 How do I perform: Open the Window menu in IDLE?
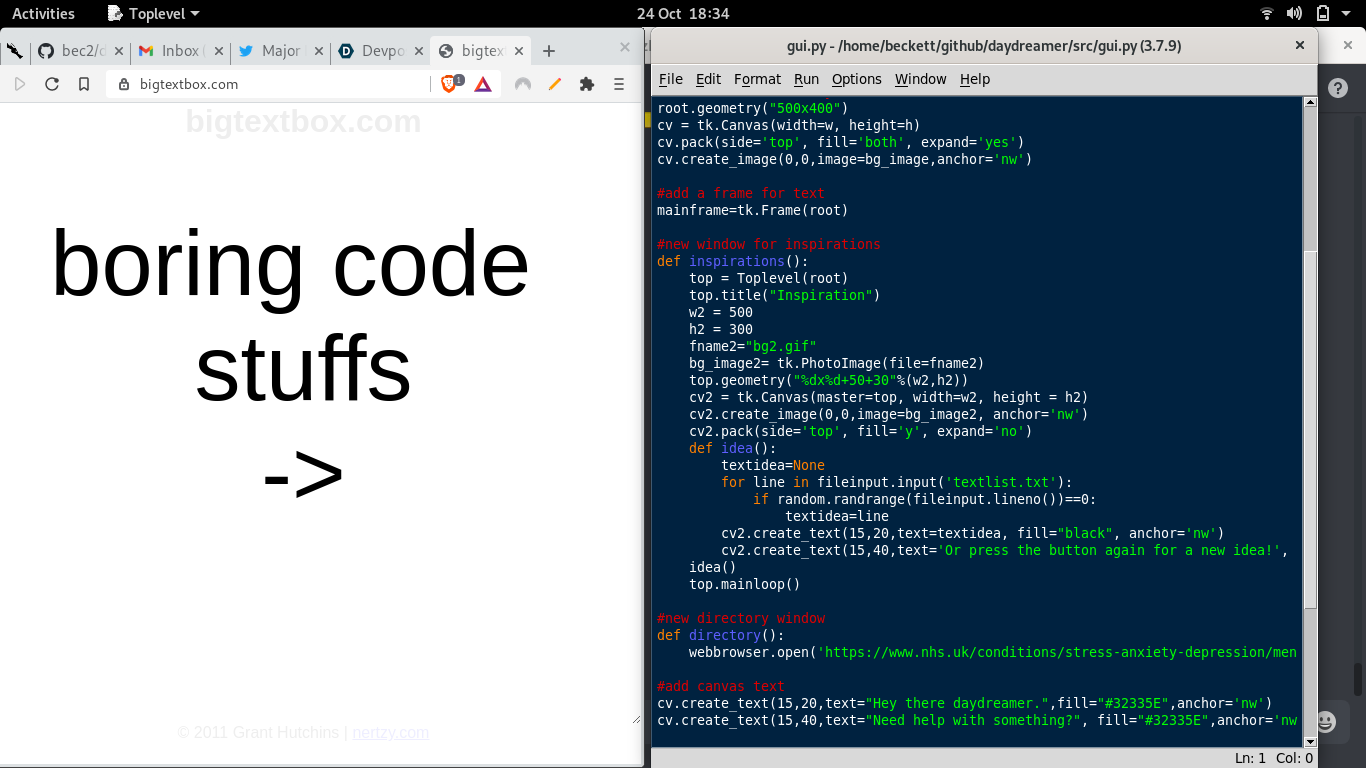pos(920,79)
